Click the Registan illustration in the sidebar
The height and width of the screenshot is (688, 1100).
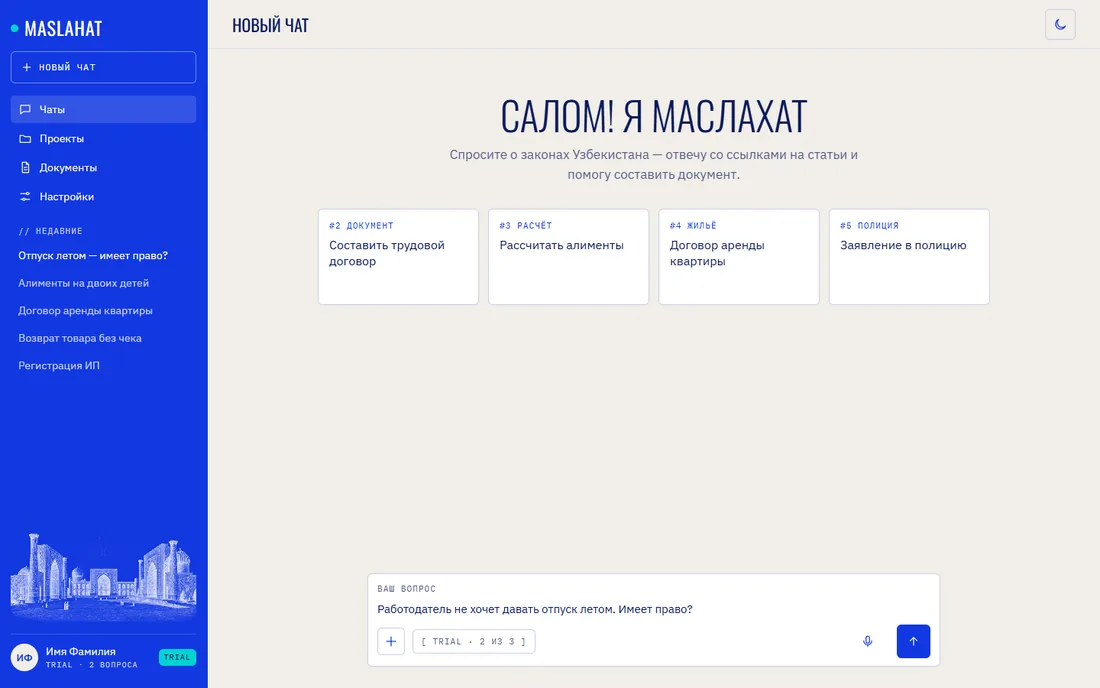(x=103, y=576)
